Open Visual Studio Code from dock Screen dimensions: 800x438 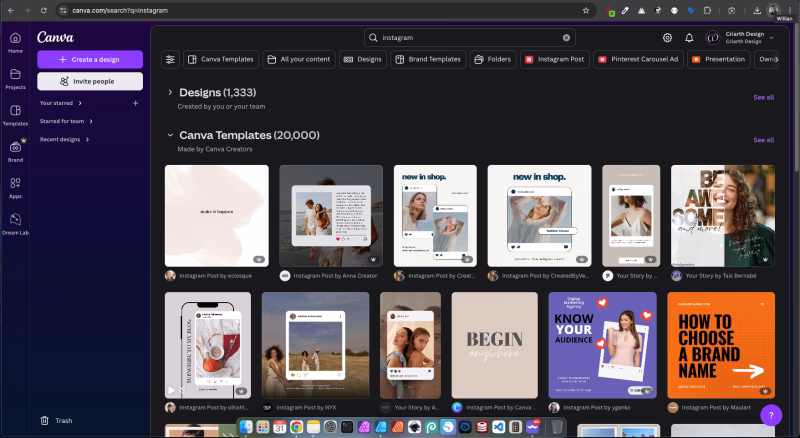(498, 426)
